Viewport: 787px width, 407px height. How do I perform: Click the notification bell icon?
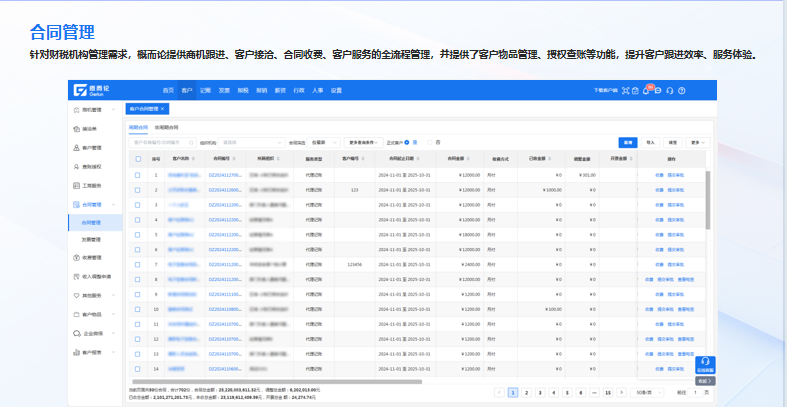[x=647, y=90]
